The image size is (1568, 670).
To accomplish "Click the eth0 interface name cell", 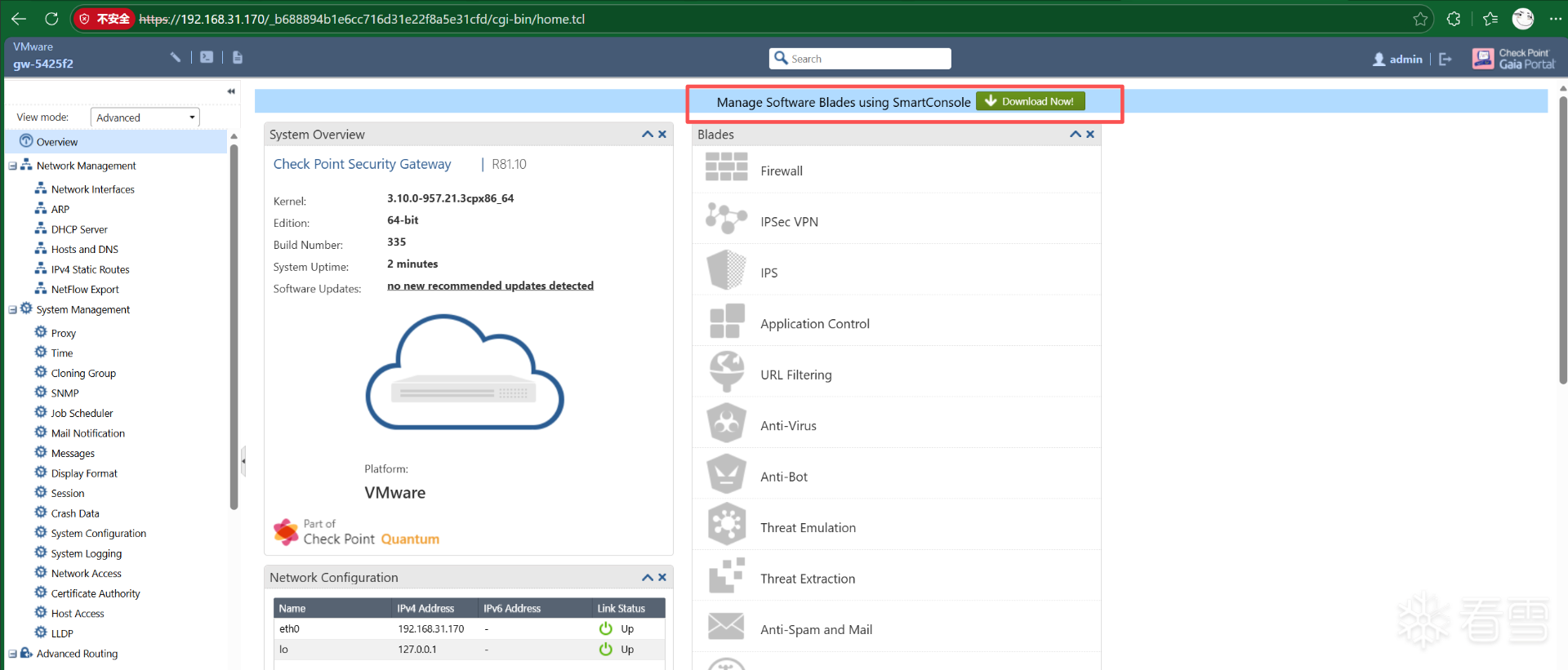I will pyautogui.click(x=290, y=629).
